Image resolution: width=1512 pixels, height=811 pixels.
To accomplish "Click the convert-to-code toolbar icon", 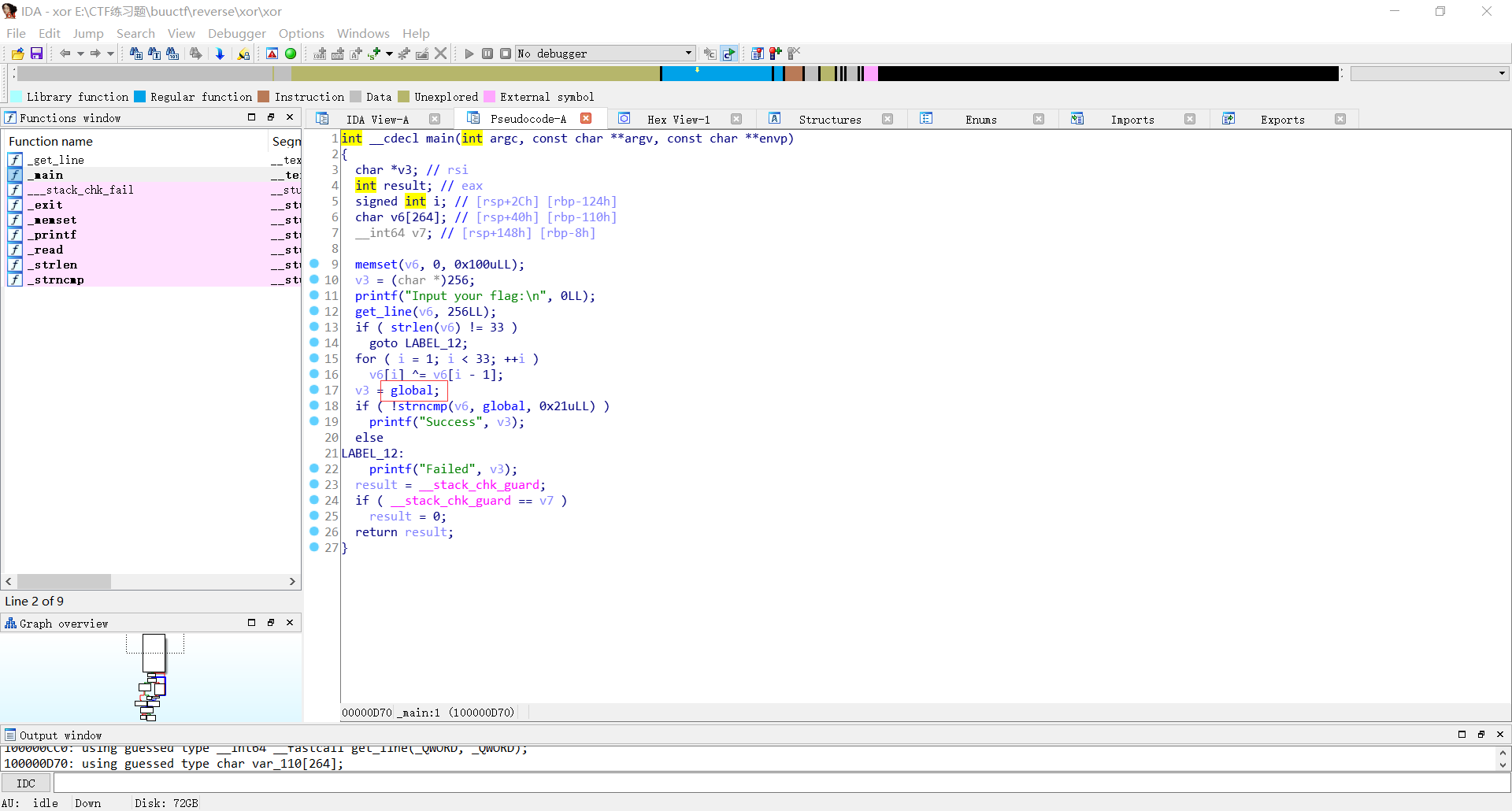I will pyautogui.click(x=320, y=54).
